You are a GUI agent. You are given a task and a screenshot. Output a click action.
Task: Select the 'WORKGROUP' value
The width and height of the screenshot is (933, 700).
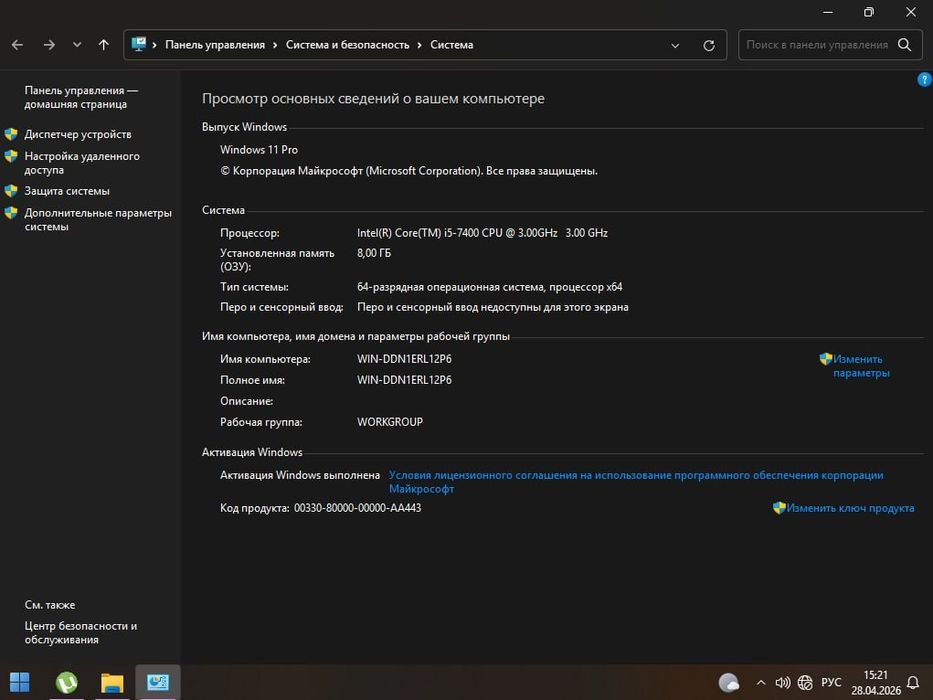390,421
